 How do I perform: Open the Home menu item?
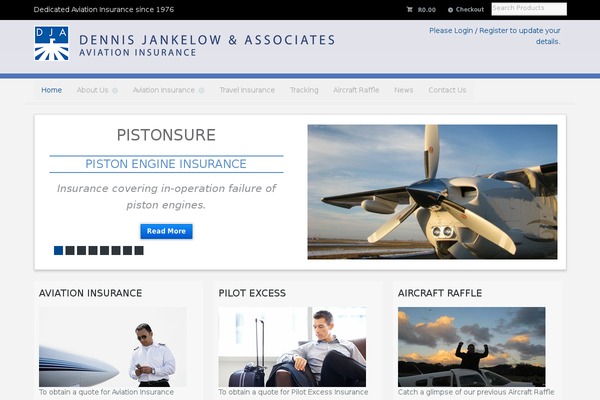pyautogui.click(x=51, y=90)
